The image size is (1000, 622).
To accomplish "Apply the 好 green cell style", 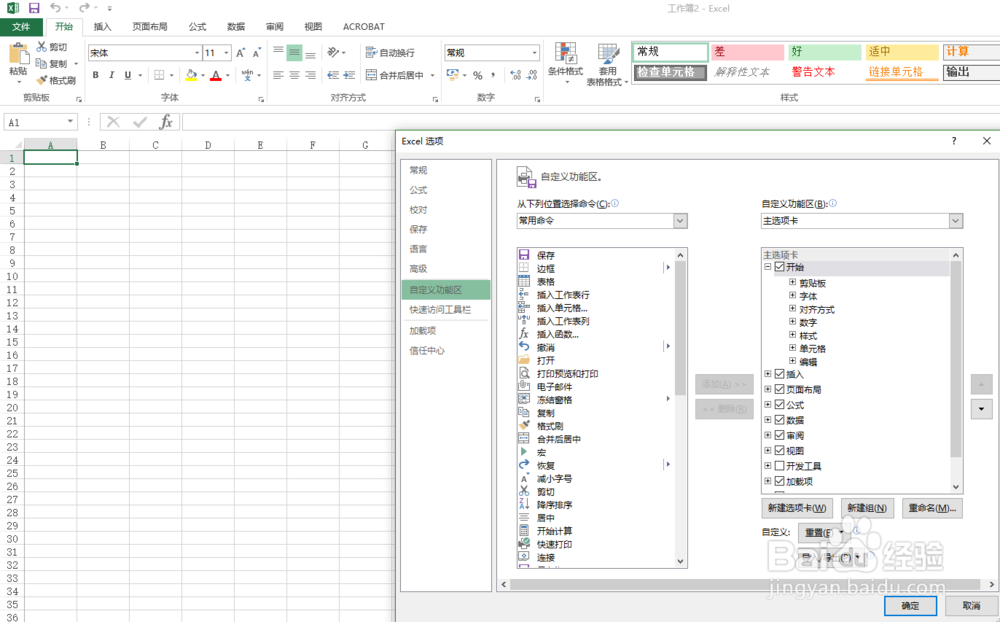I will [x=824, y=52].
